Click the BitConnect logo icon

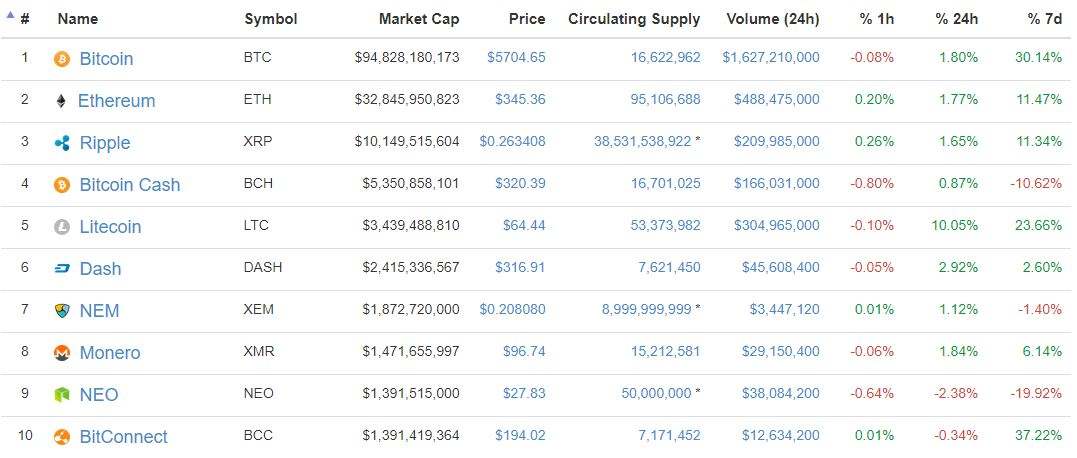point(62,437)
